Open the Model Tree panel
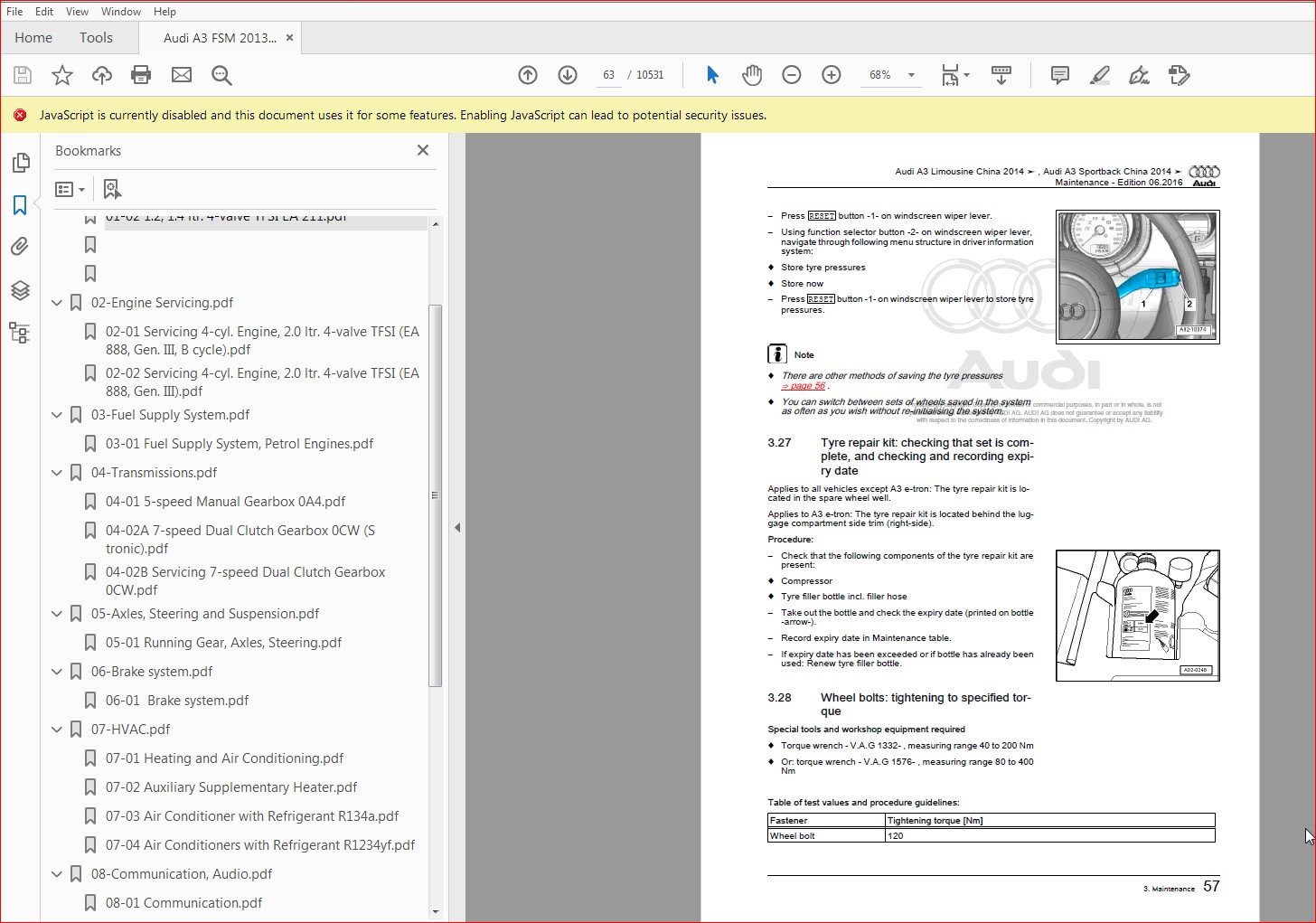The width and height of the screenshot is (1316, 923). pos(20,333)
